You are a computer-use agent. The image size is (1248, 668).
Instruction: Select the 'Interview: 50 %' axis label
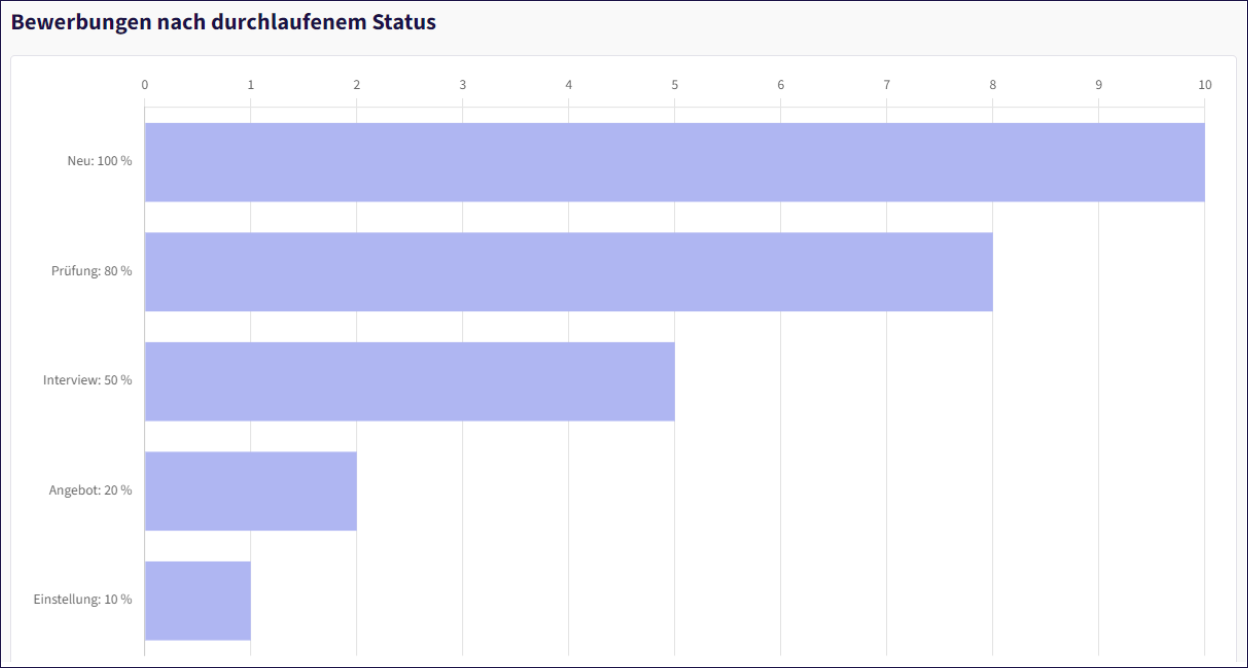coord(88,381)
